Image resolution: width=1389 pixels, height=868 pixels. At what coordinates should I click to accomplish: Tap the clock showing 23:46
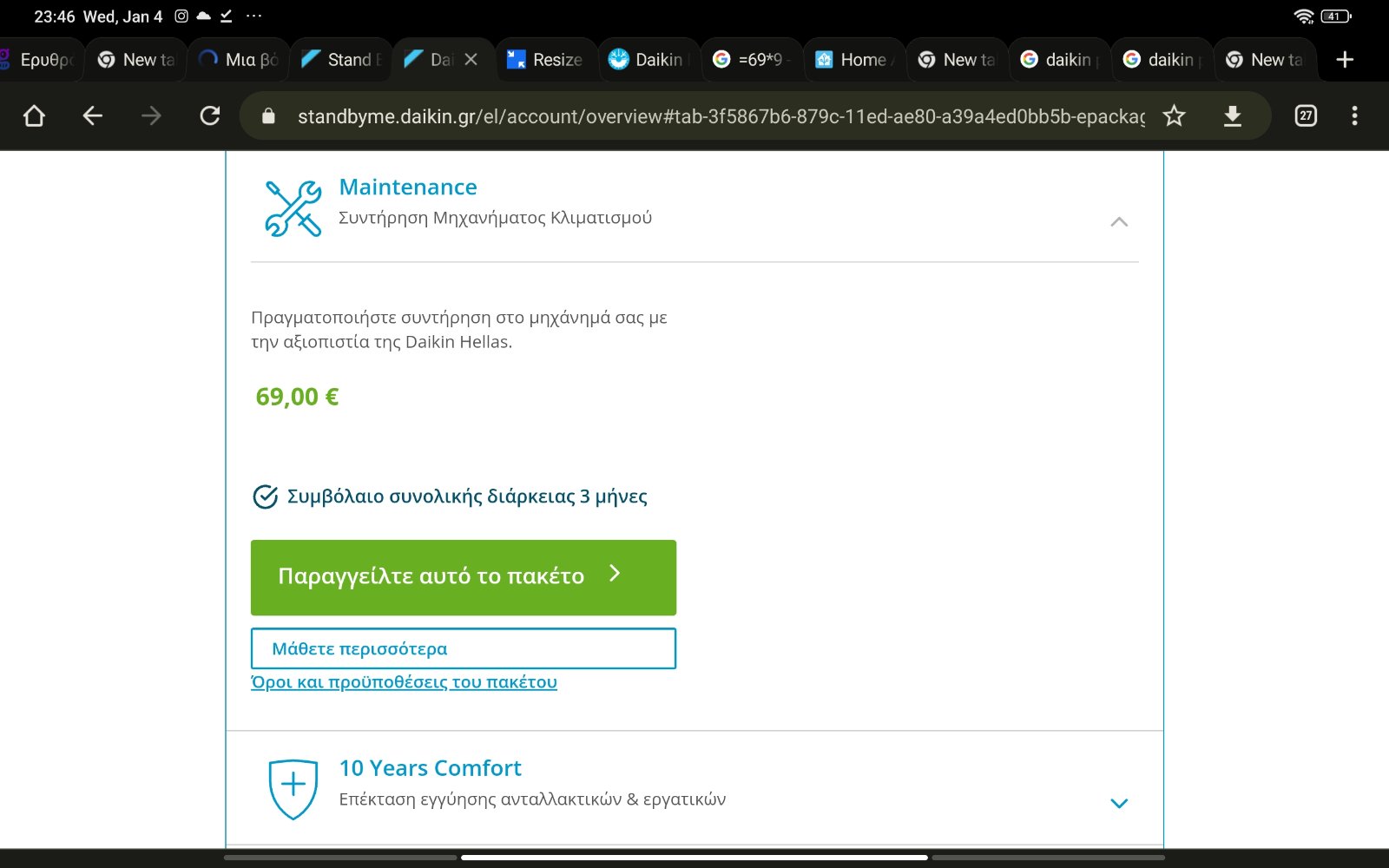point(54,16)
